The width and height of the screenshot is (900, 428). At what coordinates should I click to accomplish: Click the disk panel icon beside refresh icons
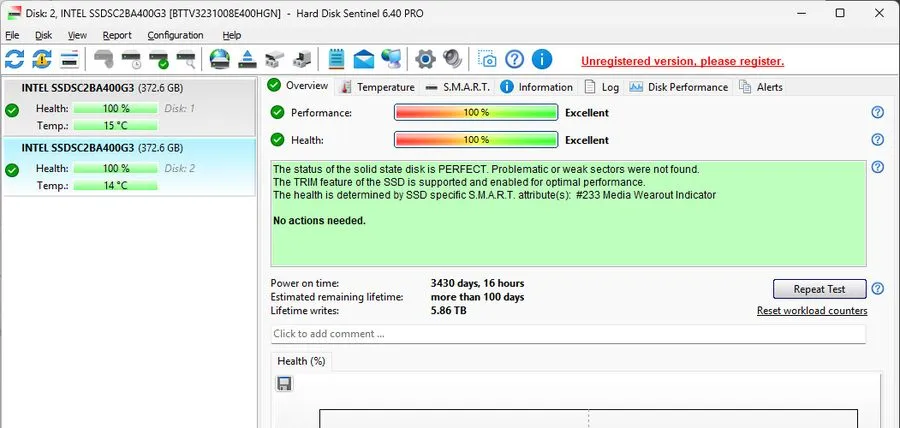pos(69,59)
